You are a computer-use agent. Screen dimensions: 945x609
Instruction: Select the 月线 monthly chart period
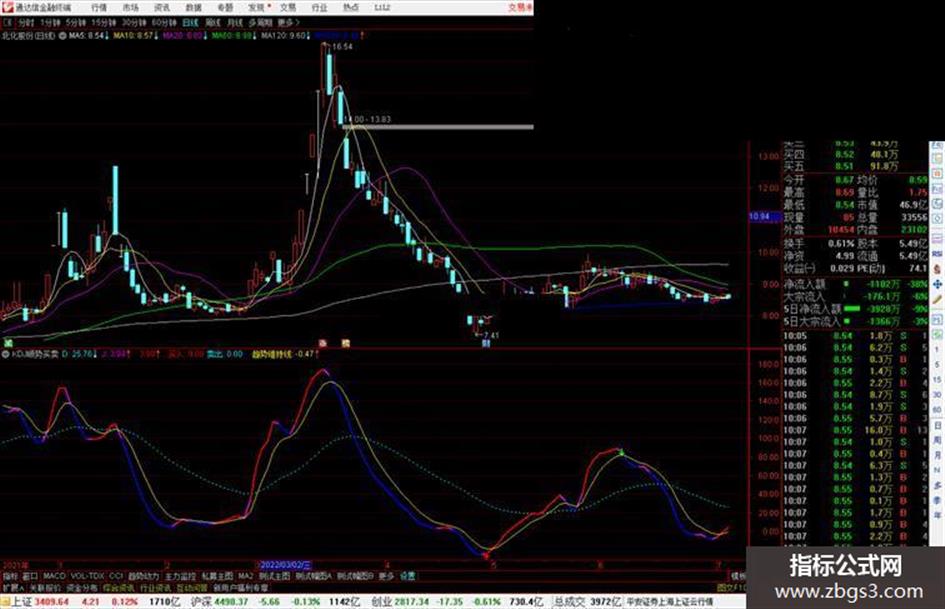[x=234, y=22]
